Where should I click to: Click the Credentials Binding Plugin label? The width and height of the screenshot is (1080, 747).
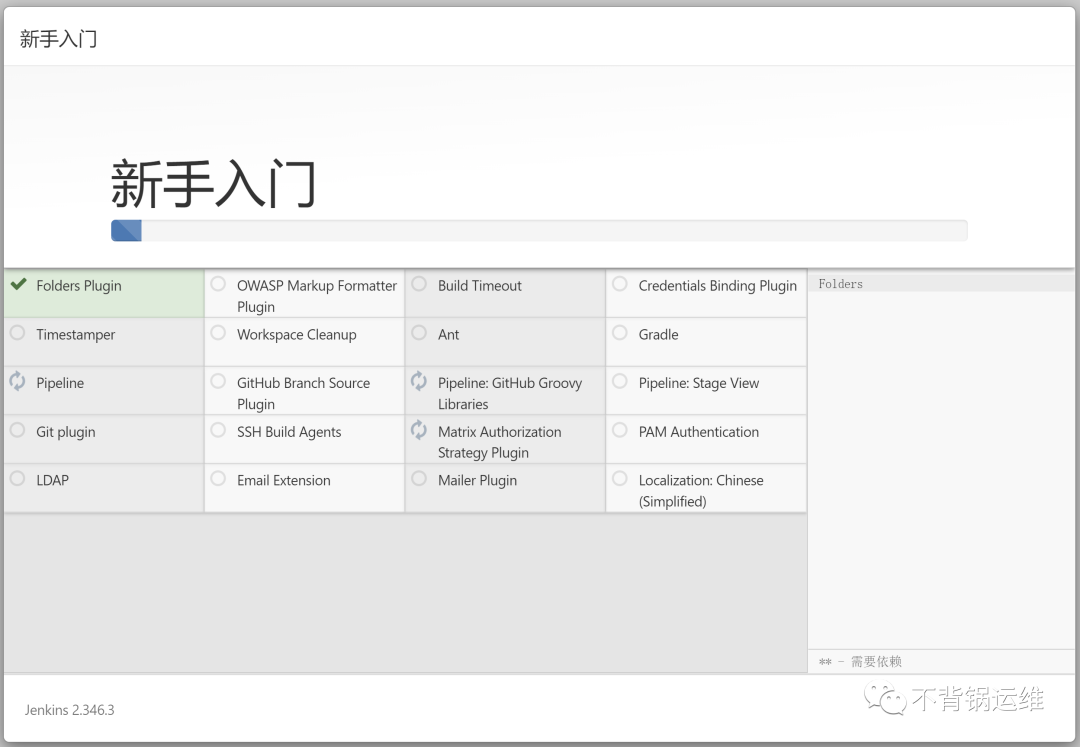click(718, 286)
